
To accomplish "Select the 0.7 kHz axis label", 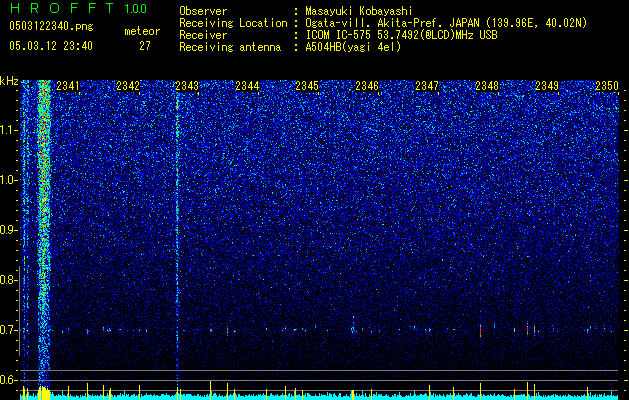I will 9,330.
